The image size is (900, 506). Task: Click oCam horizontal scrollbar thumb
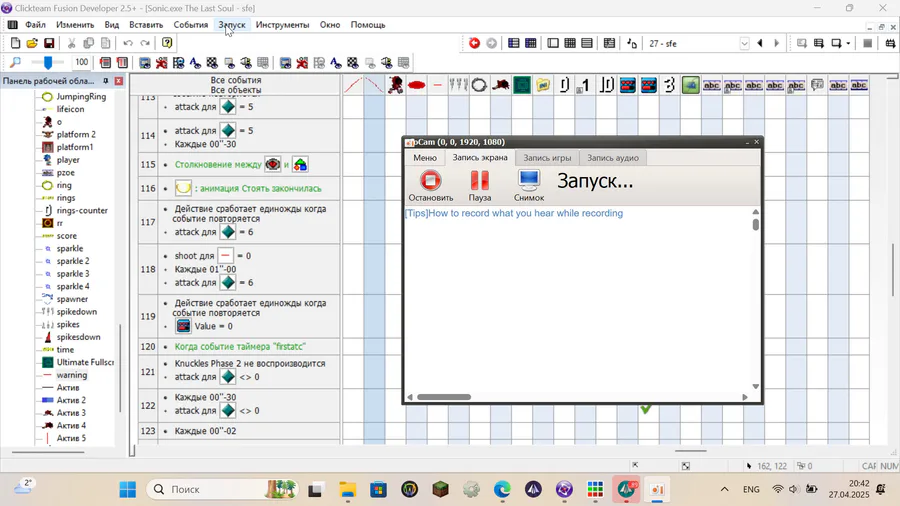[444, 397]
